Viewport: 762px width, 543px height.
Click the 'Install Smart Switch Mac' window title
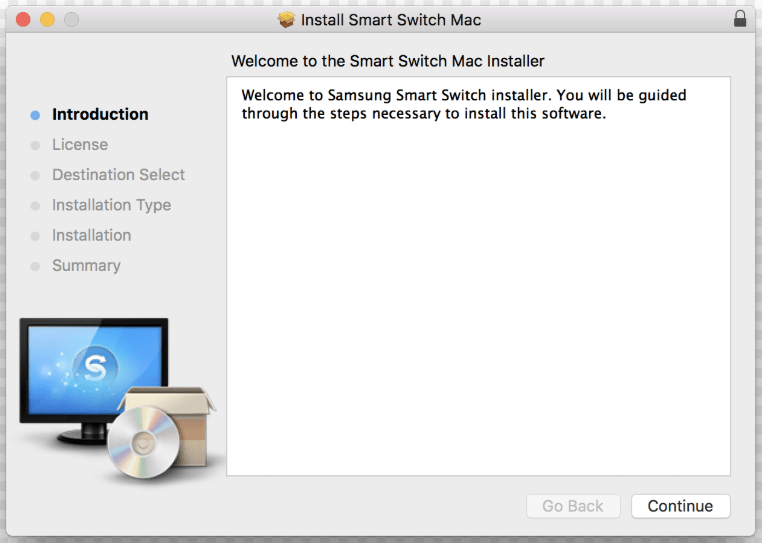[x=391, y=20]
